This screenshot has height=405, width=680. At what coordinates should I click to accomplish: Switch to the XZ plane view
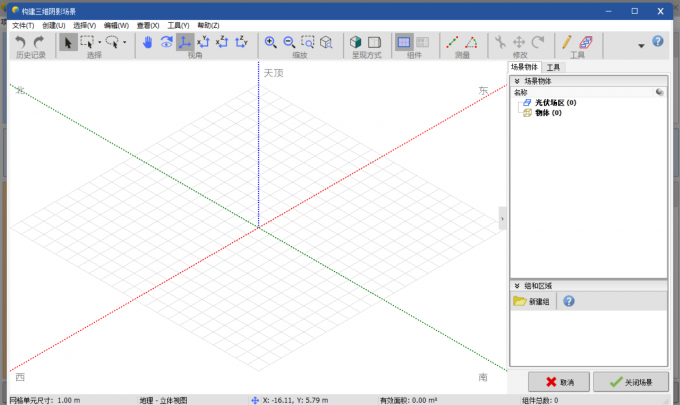click(222, 42)
